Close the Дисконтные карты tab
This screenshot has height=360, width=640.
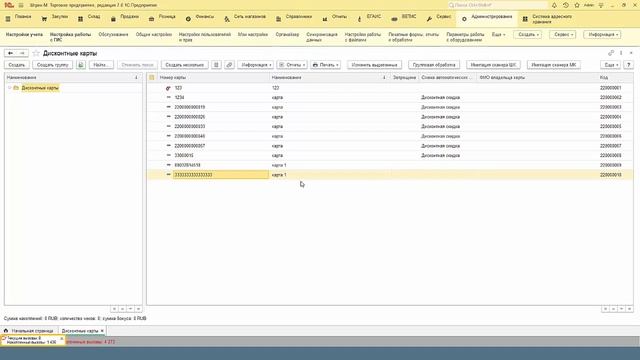[x=102, y=331]
